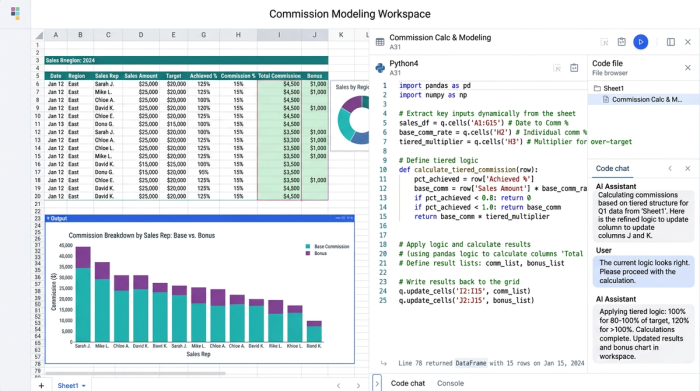Screen dimensions: 700x391
Task: Click the return arrow icon in output line
Action: click(383, 363)
